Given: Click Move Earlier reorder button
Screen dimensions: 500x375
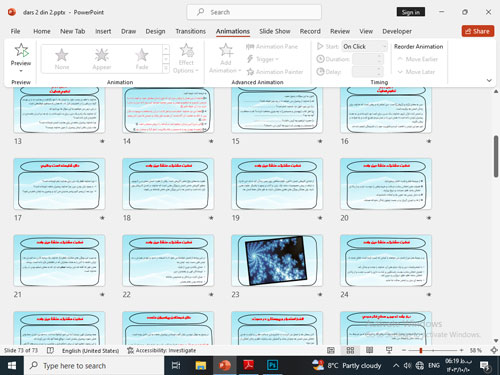Looking at the screenshot, I should coord(417,59).
